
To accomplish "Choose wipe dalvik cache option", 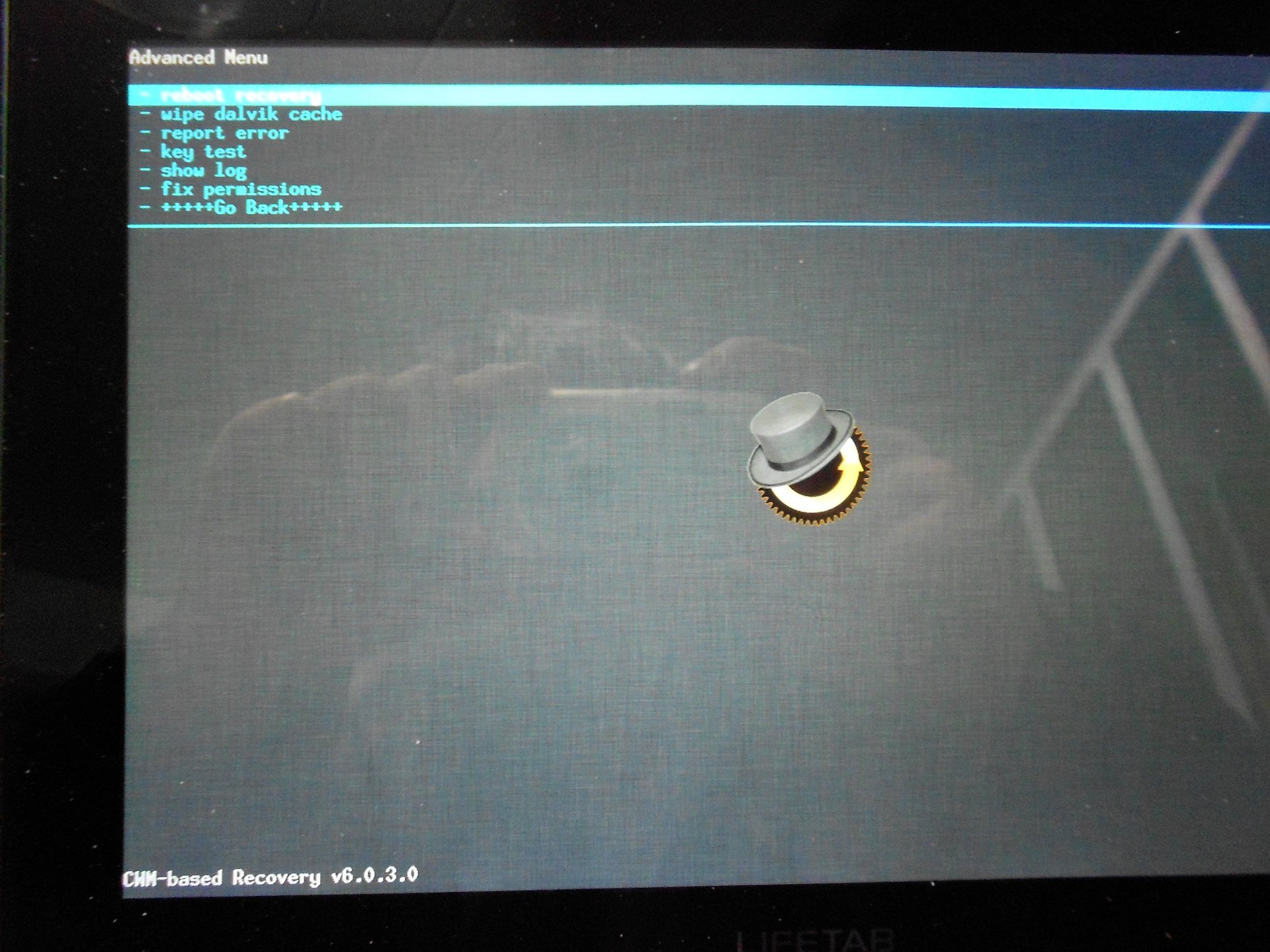I will click(x=242, y=114).
